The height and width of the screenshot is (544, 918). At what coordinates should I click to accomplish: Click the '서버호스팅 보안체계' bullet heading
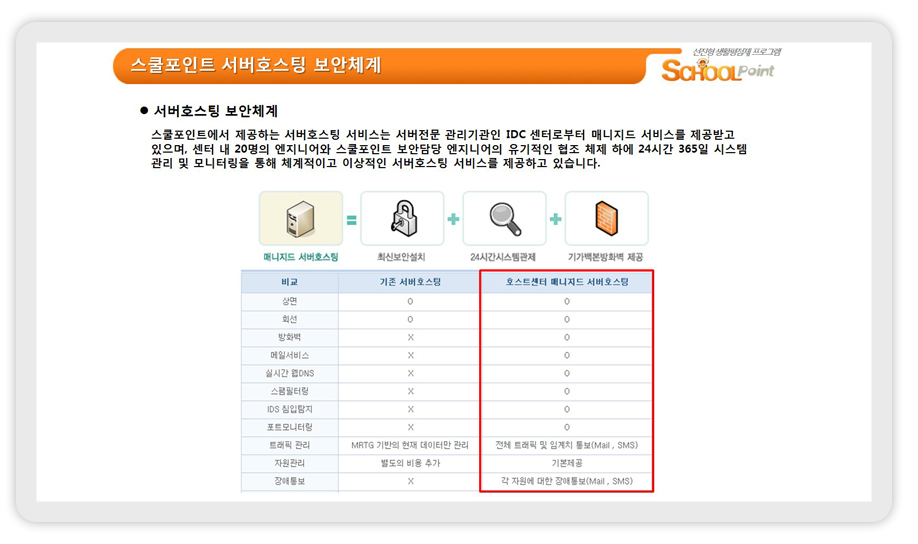(x=215, y=111)
